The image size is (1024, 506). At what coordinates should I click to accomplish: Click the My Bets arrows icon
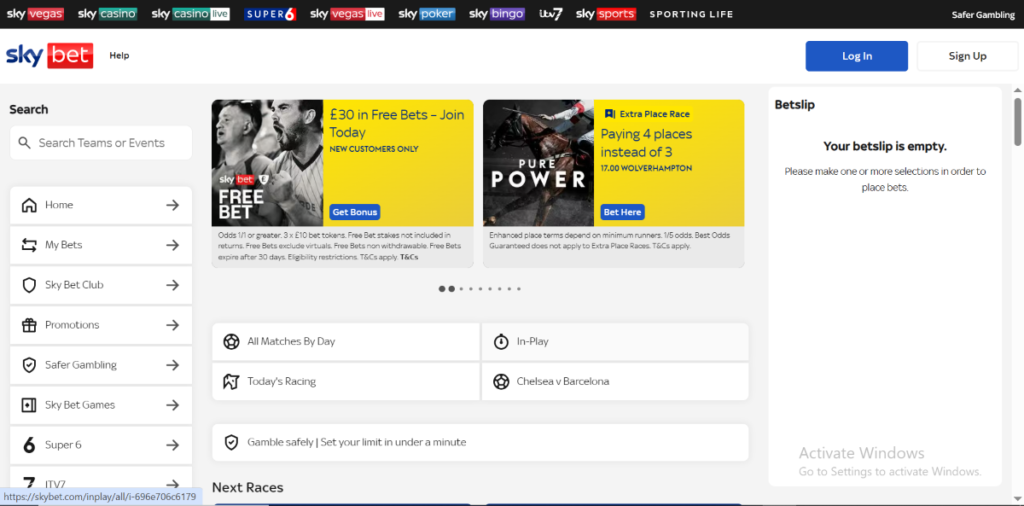click(29, 245)
